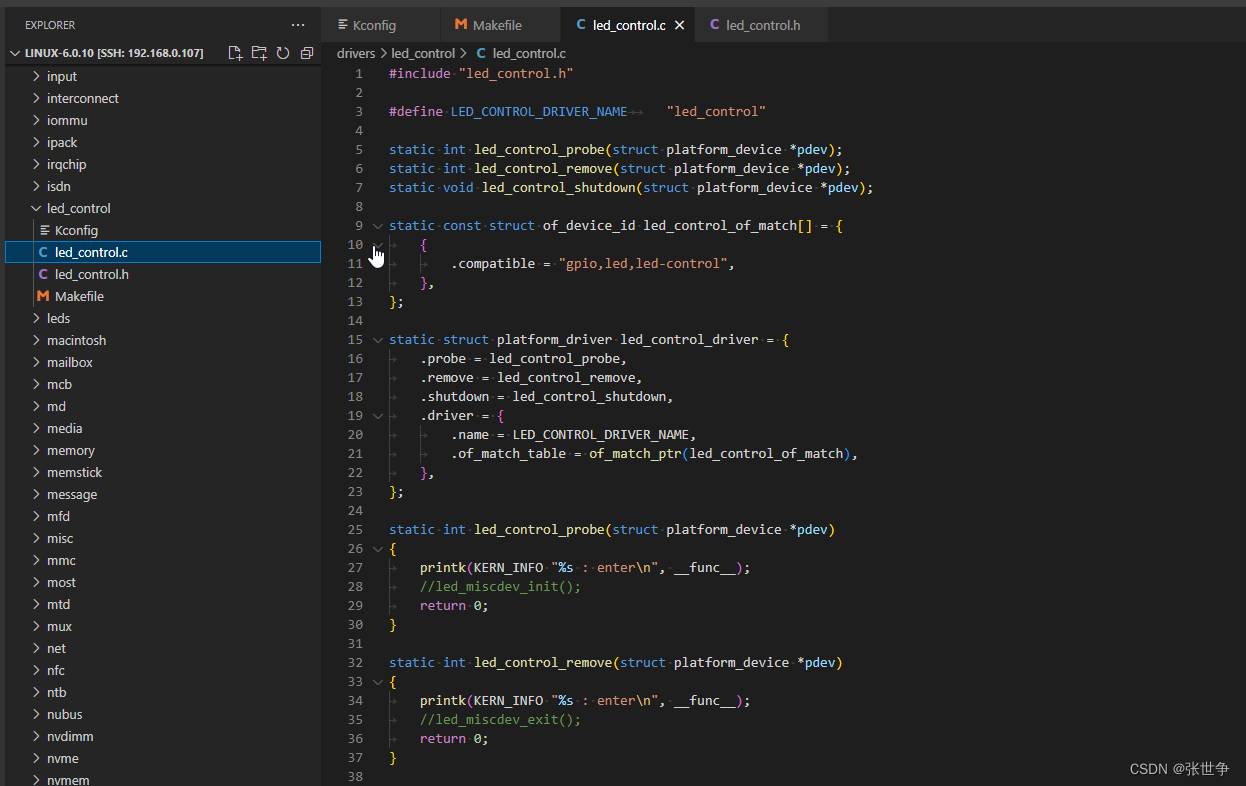The height and width of the screenshot is (786, 1246).
Task: Fold the platform_driver struct at line 15
Action: pyautogui.click(x=378, y=340)
